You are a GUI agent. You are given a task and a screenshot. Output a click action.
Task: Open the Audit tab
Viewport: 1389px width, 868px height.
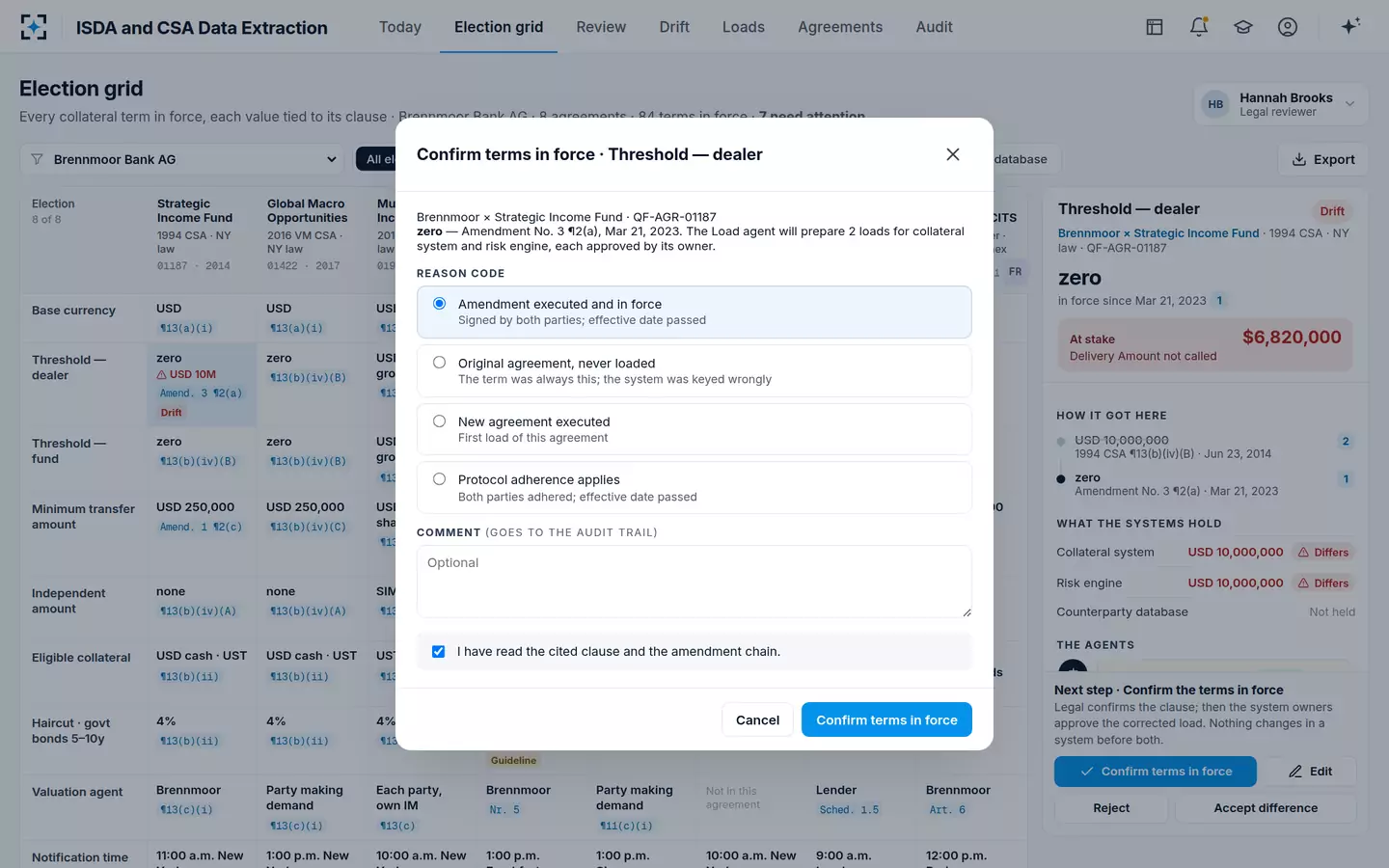934,27
